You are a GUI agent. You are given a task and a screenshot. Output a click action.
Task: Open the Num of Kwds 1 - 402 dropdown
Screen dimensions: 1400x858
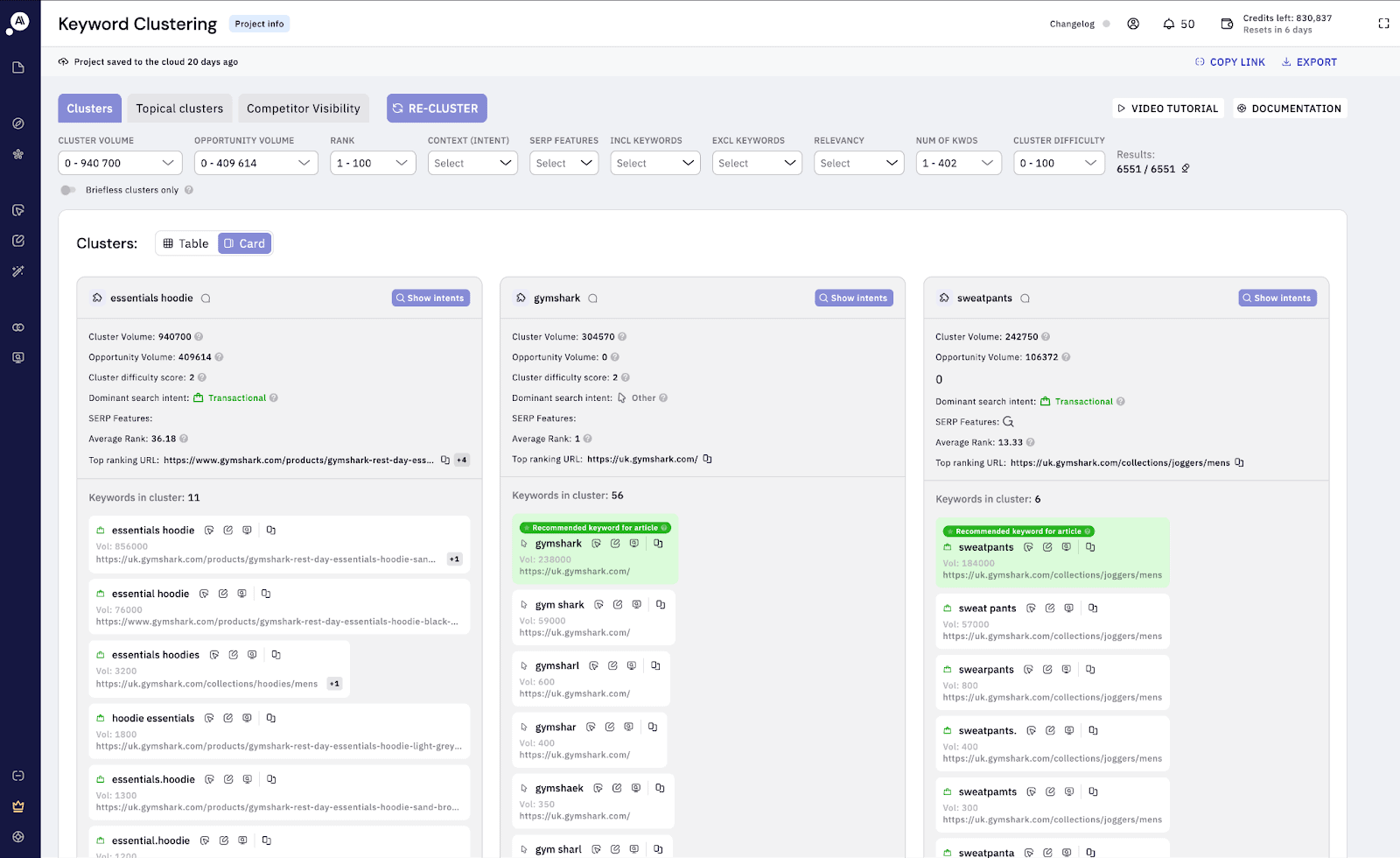(x=958, y=163)
